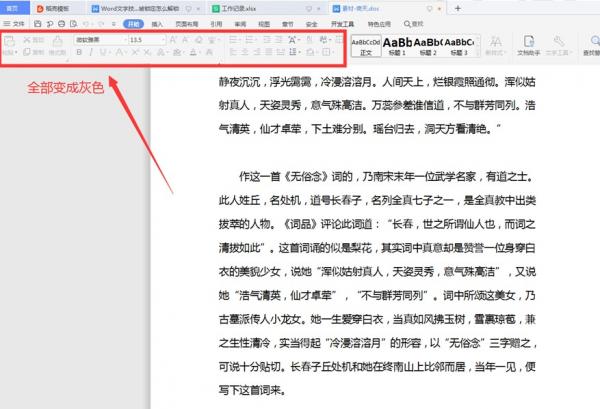Toggle align left paragraph button
600x409 pixels.
tap(233, 52)
